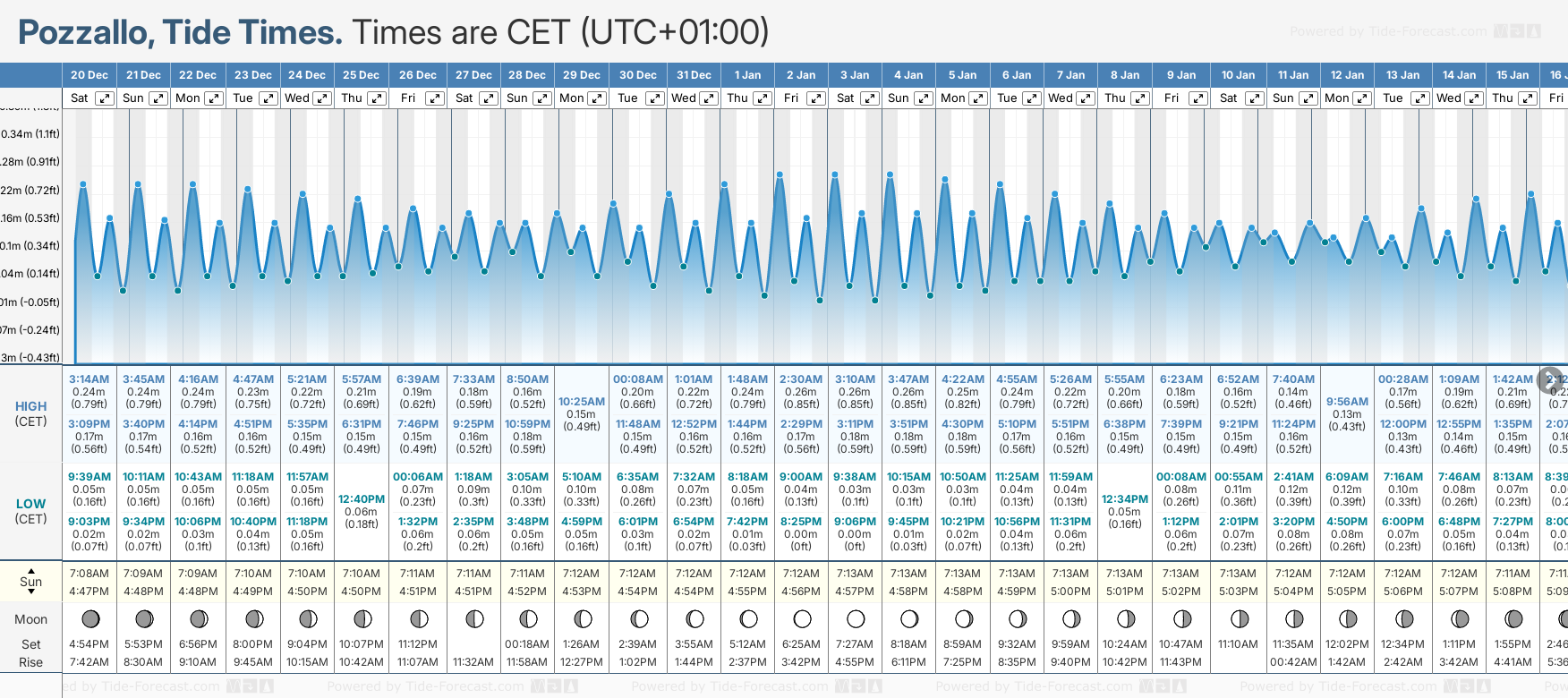
Task: Select the 7 Jan date header
Action: point(1072,75)
